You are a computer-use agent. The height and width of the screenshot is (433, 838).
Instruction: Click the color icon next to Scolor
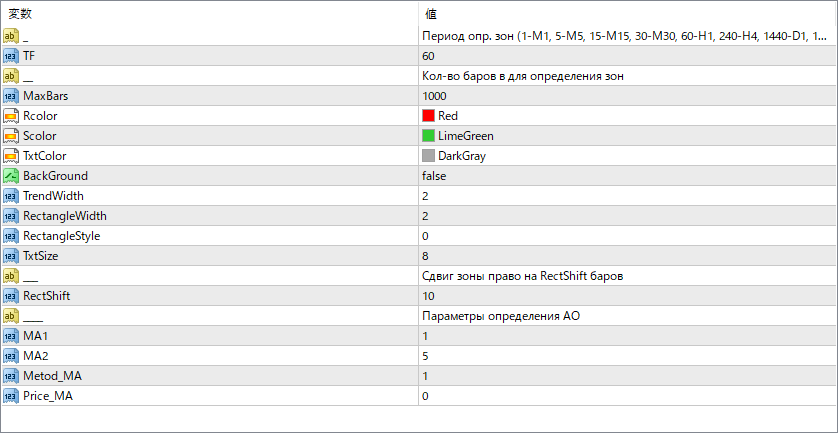11,136
